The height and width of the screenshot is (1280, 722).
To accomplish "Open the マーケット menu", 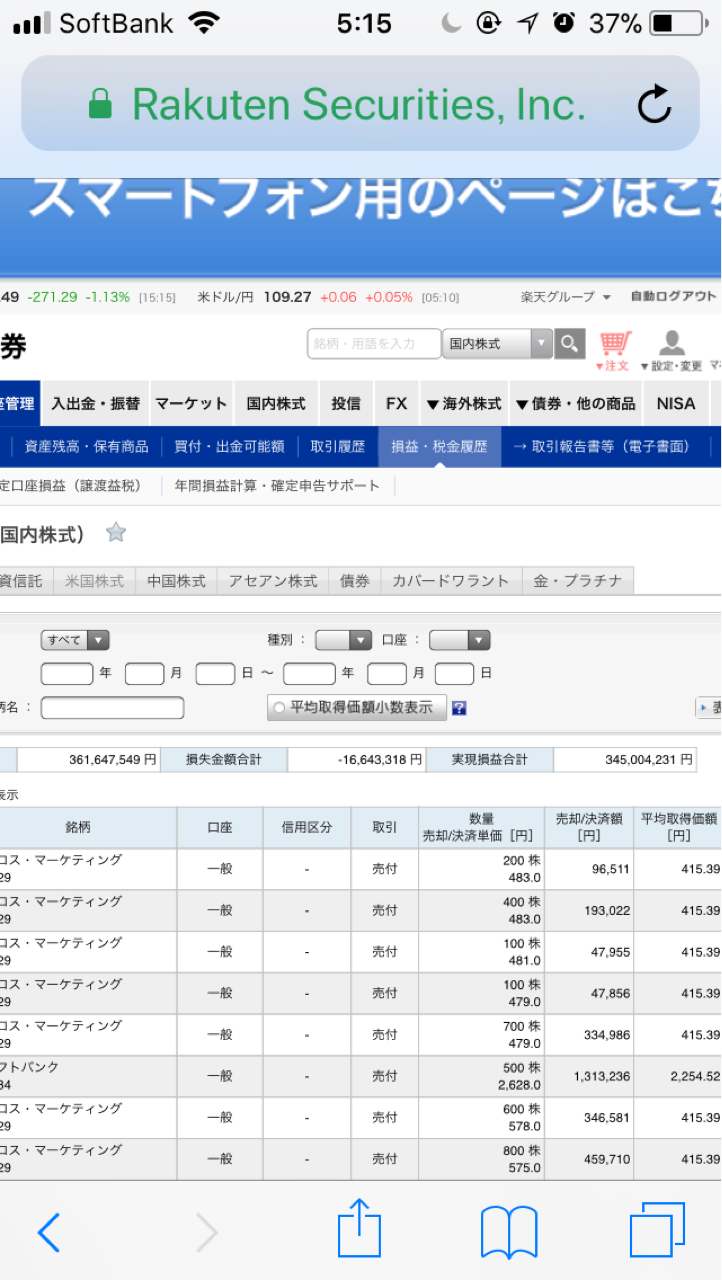I will 191,404.
